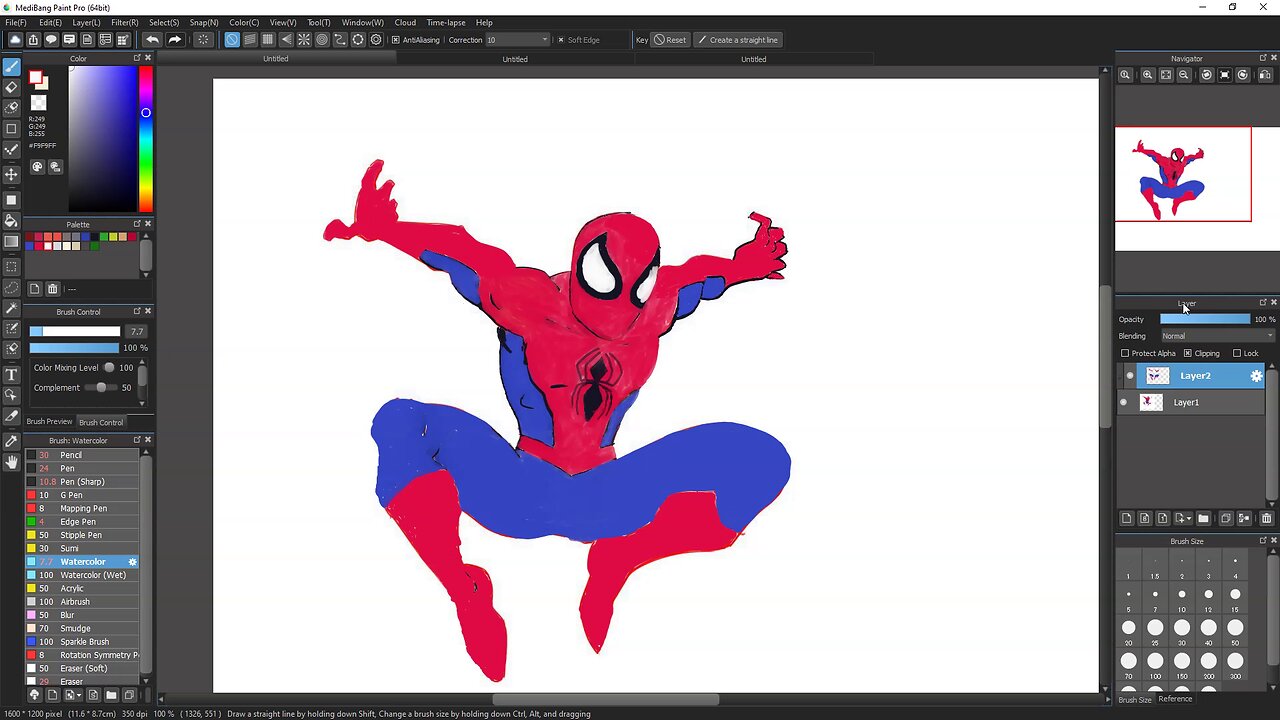Turn off snap with the Snap Off icon
The image size is (1280, 720).
coord(232,40)
